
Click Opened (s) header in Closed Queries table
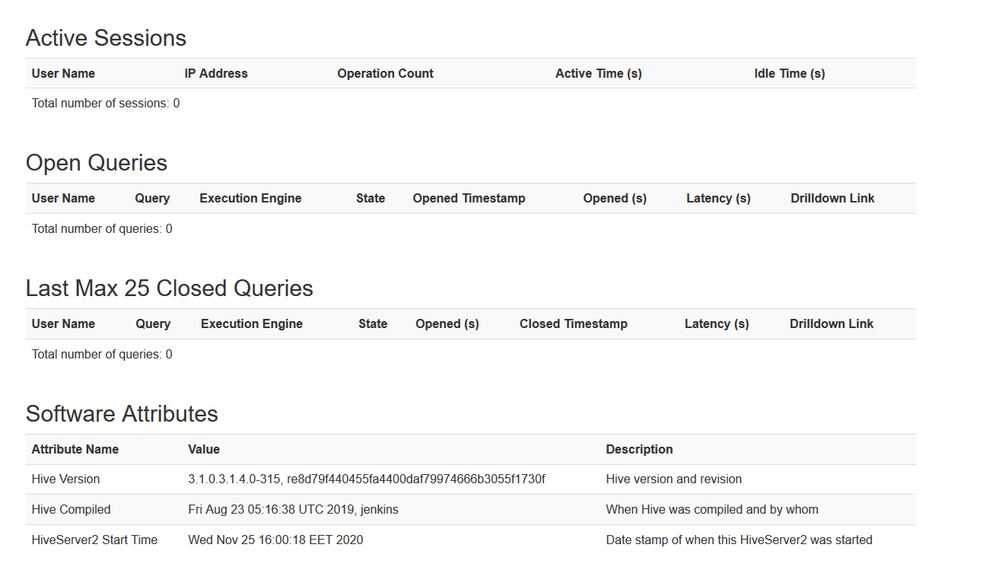447,324
